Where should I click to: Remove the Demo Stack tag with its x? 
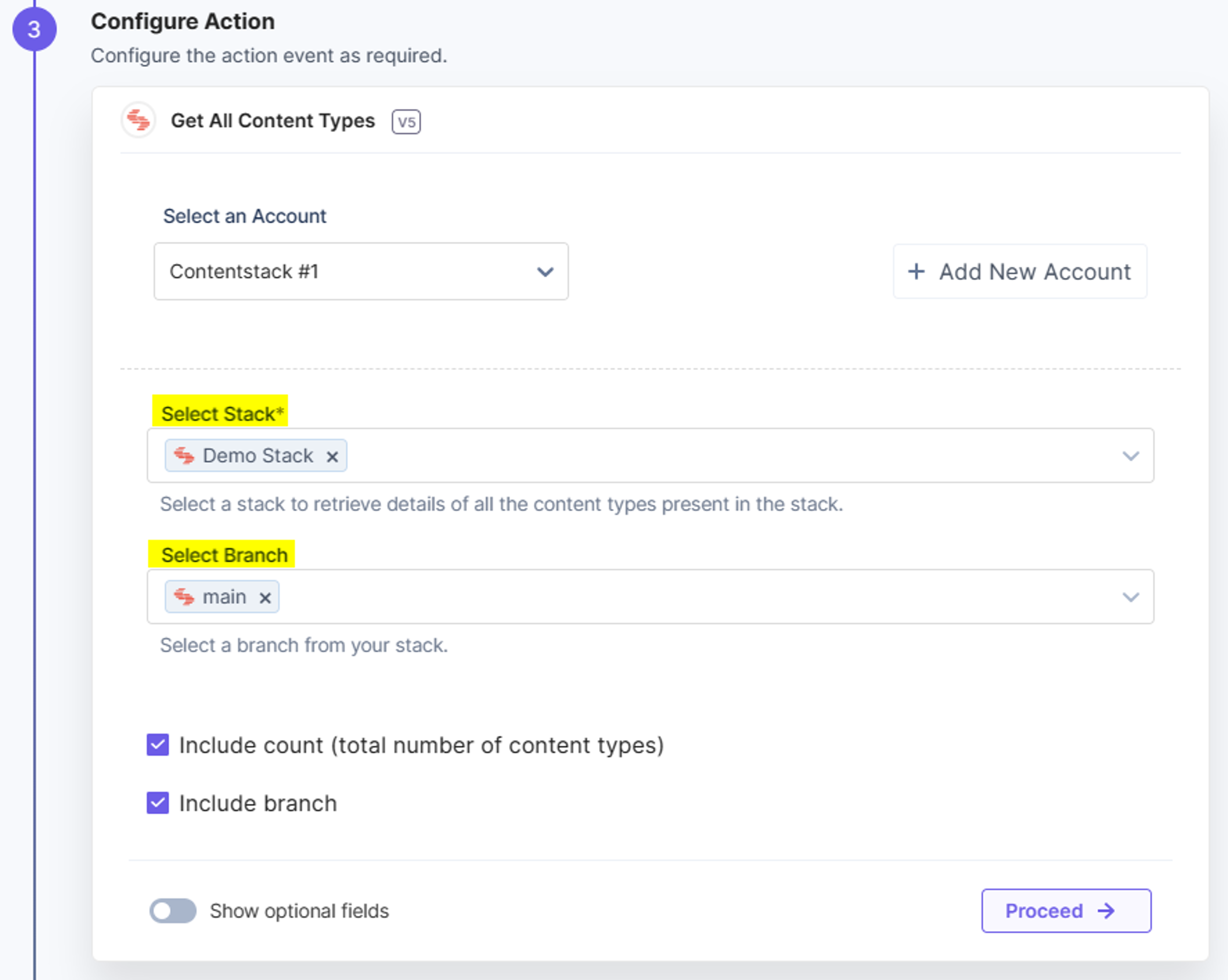332,457
